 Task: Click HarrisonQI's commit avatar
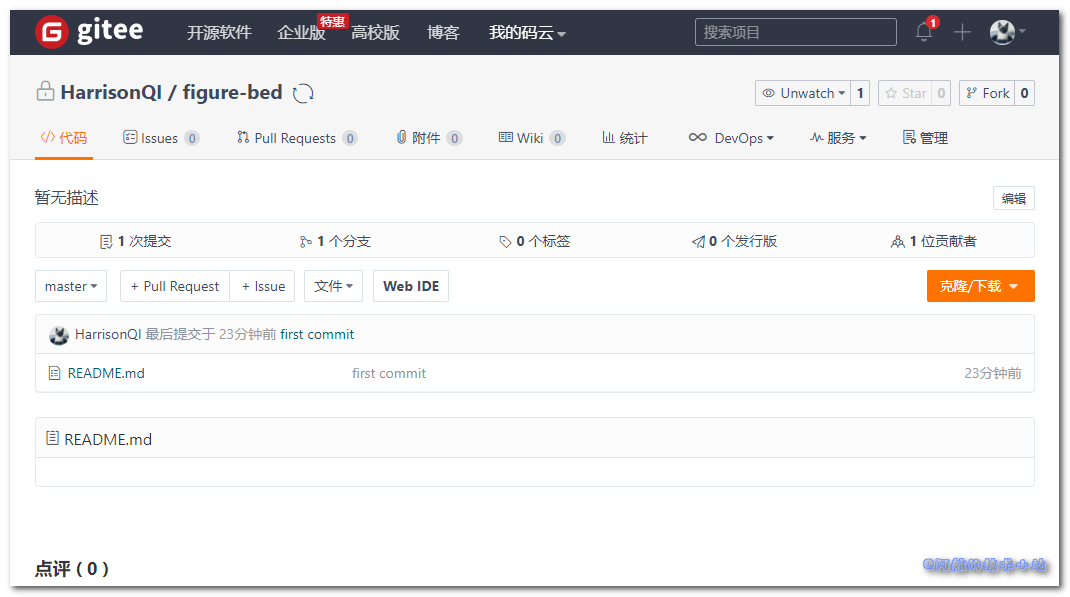click(59, 335)
